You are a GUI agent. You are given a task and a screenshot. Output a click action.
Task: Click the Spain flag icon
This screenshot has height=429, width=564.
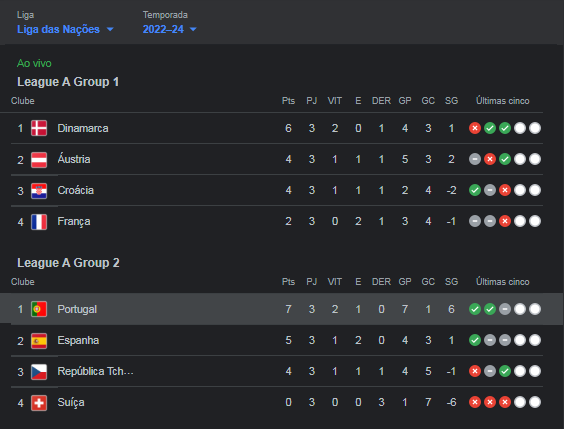coord(39,340)
